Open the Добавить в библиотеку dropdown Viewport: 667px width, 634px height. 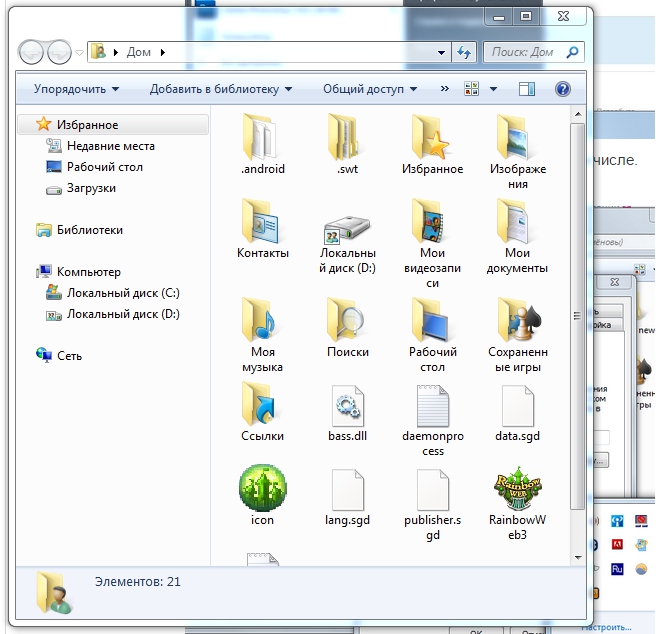[221, 89]
